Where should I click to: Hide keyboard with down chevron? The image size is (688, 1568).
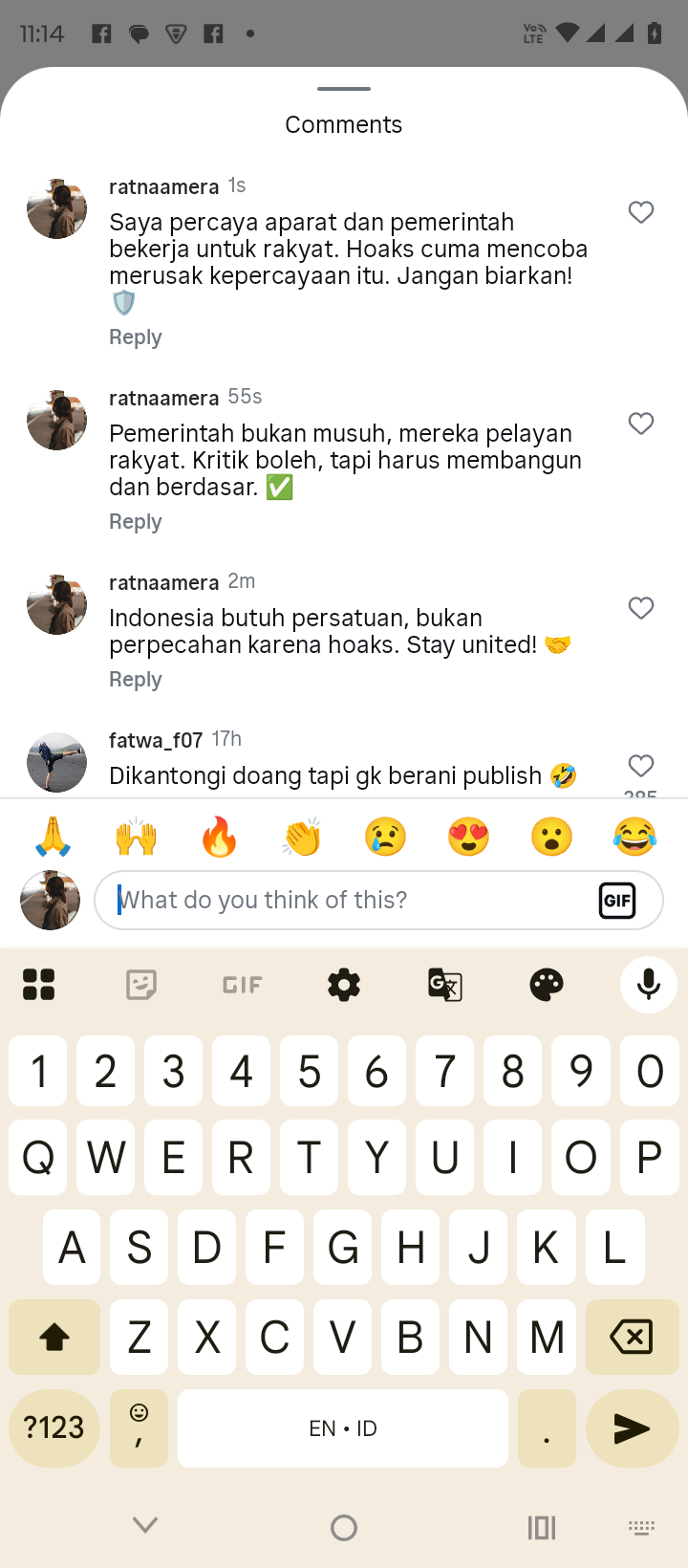[x=145, y=1525]
